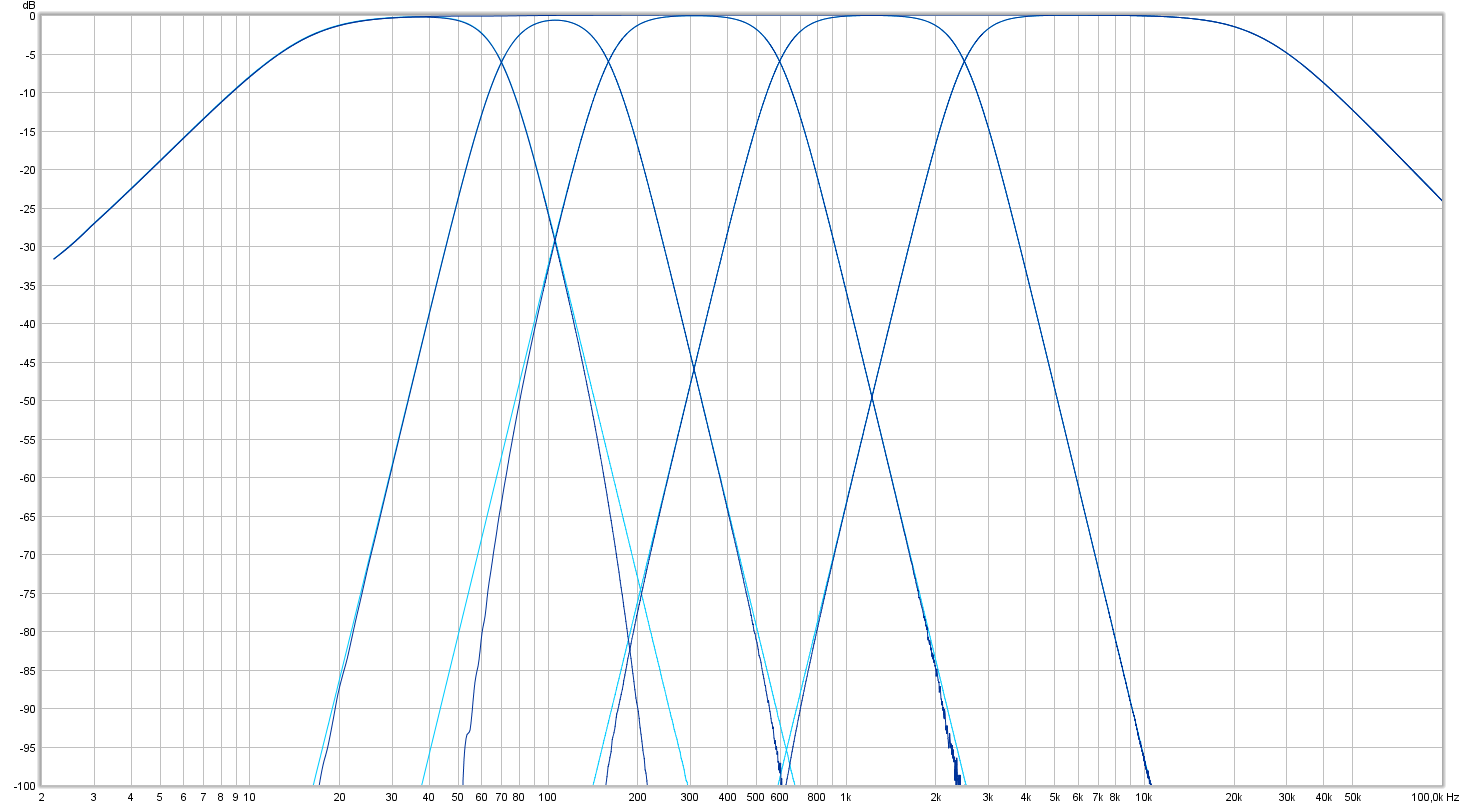
Task: Click the "-50" vertical axis value
Action: click(28, 401)
